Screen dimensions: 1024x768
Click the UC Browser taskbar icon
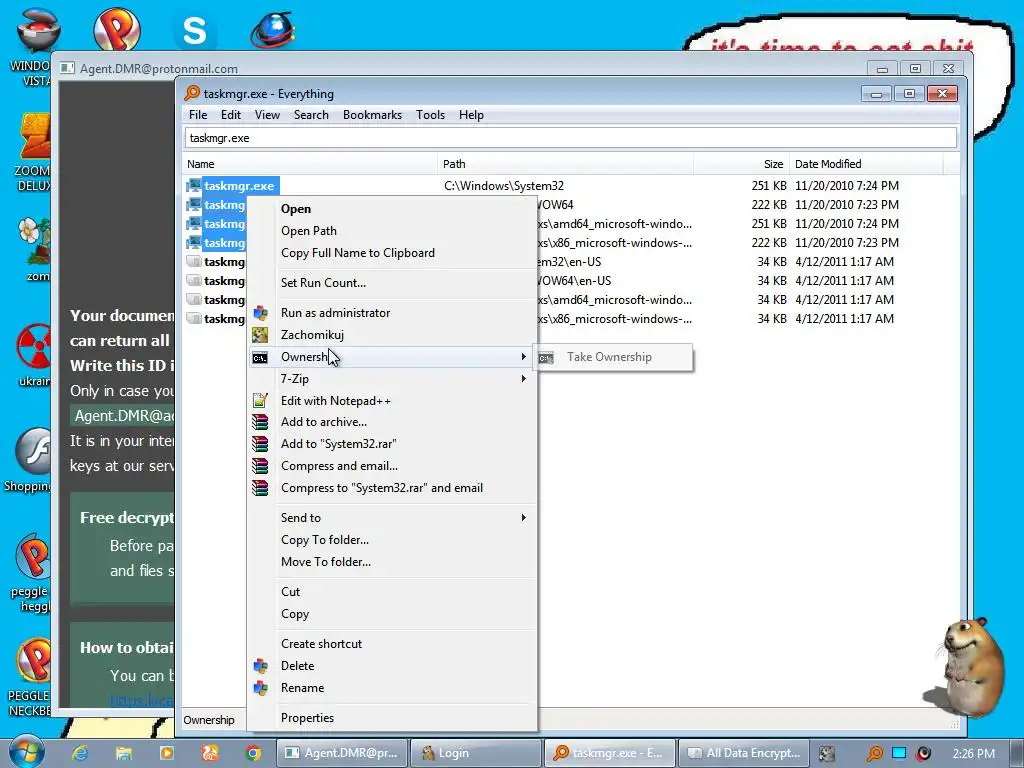pos(210,753)
